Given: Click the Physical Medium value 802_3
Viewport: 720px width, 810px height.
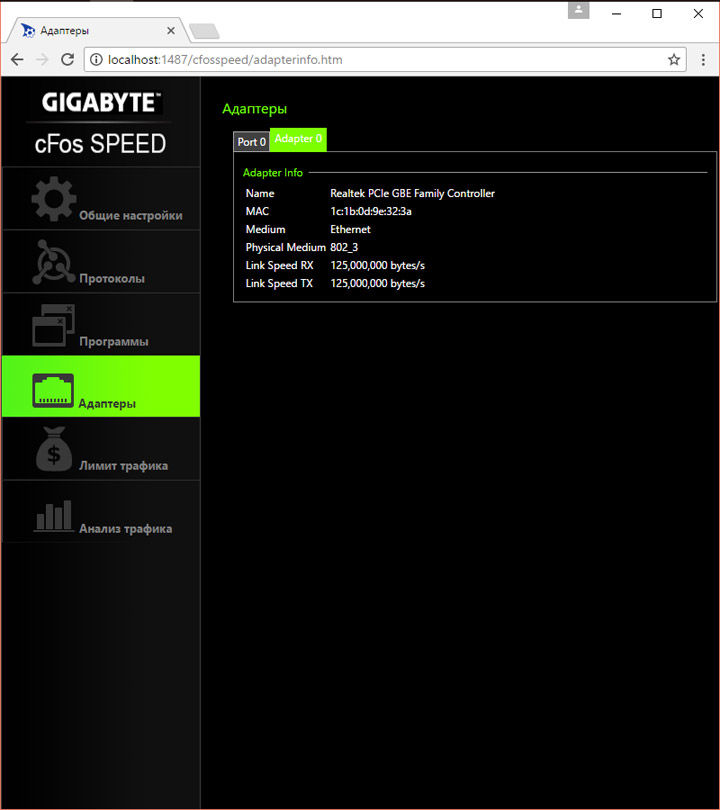Looking at the screenshot, I should coord(344,247).
